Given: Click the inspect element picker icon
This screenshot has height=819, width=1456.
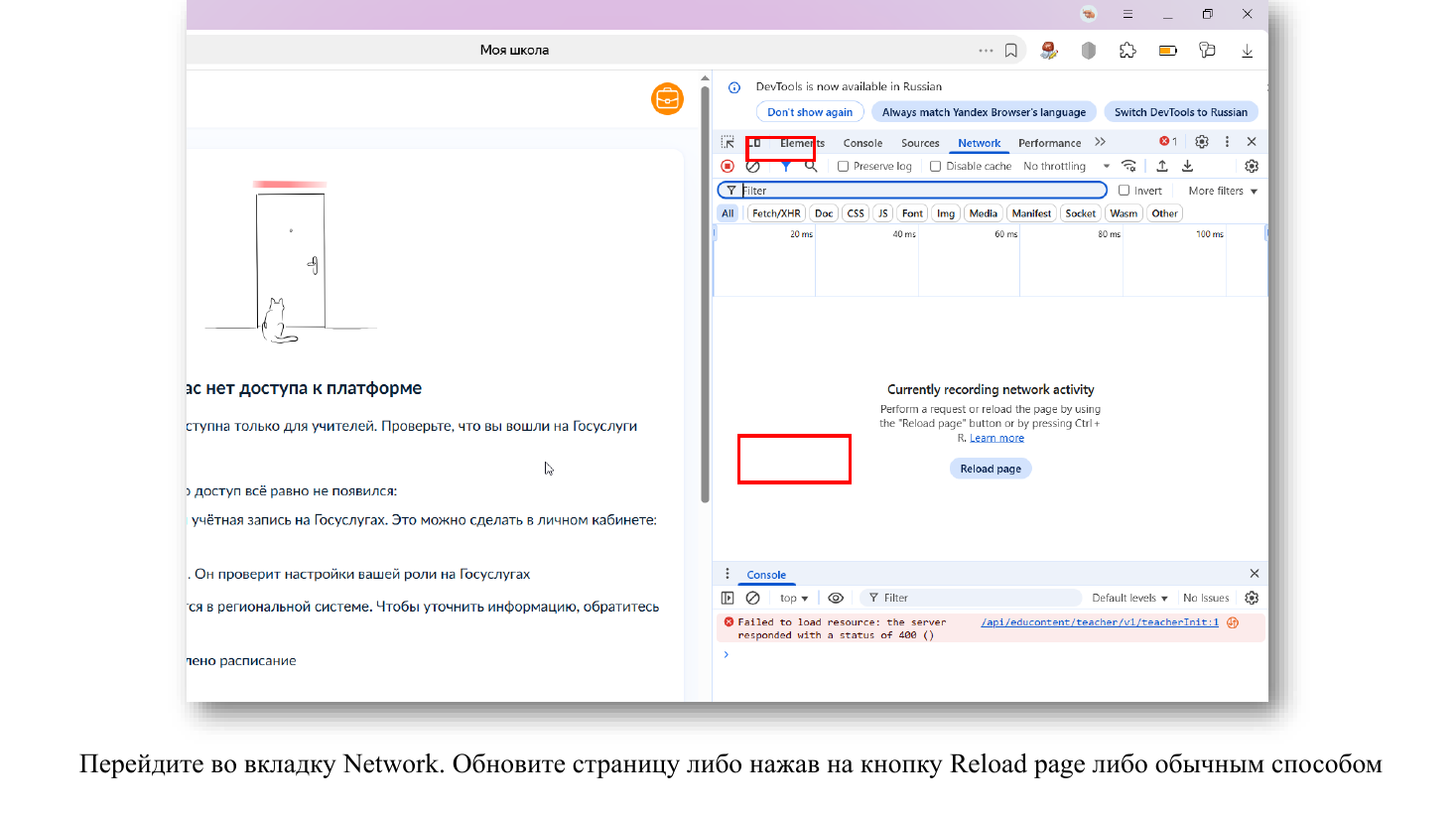Looking at the screenshot, I should click(x=728, y=142).
